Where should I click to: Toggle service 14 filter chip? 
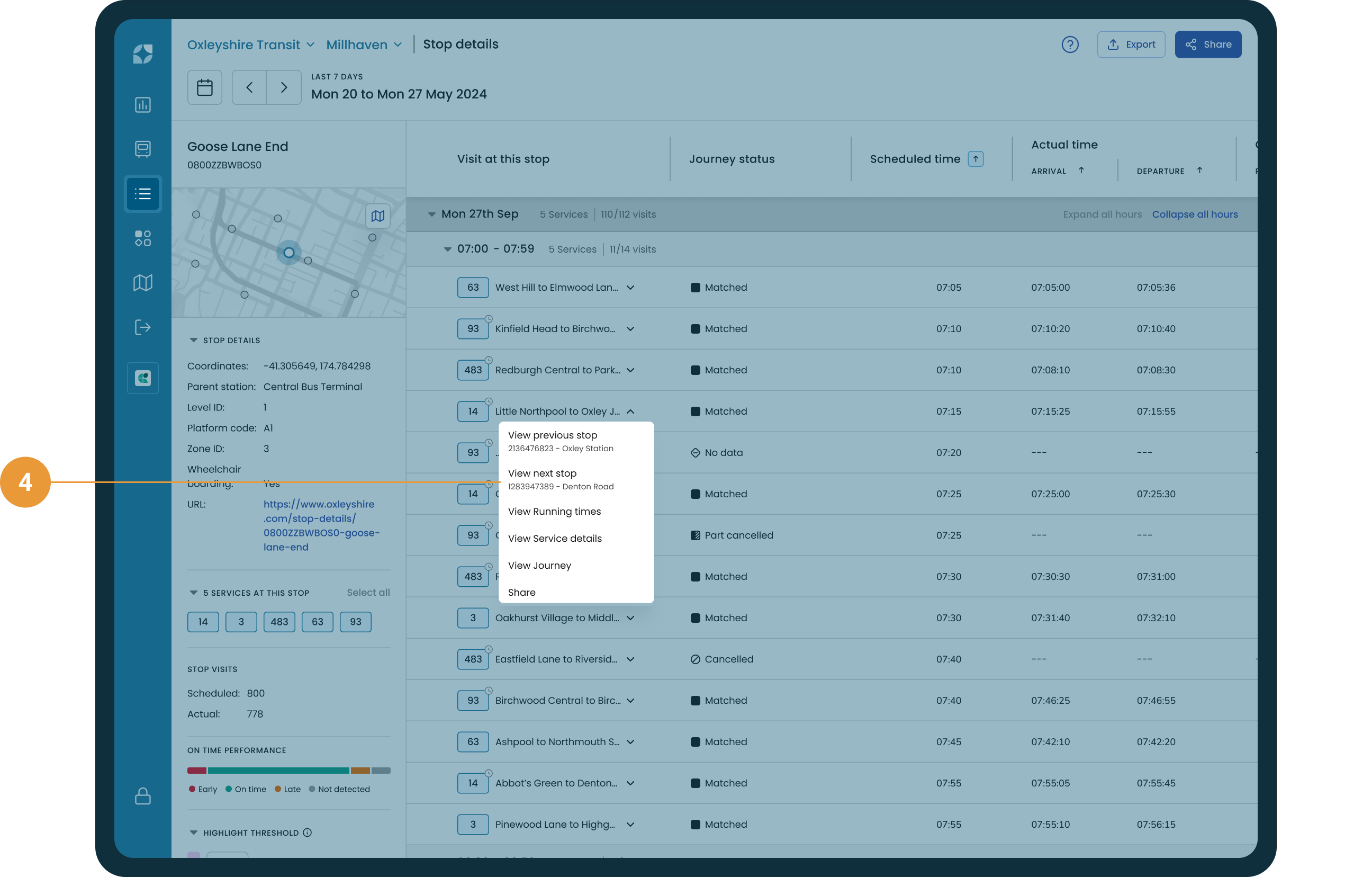203,622
